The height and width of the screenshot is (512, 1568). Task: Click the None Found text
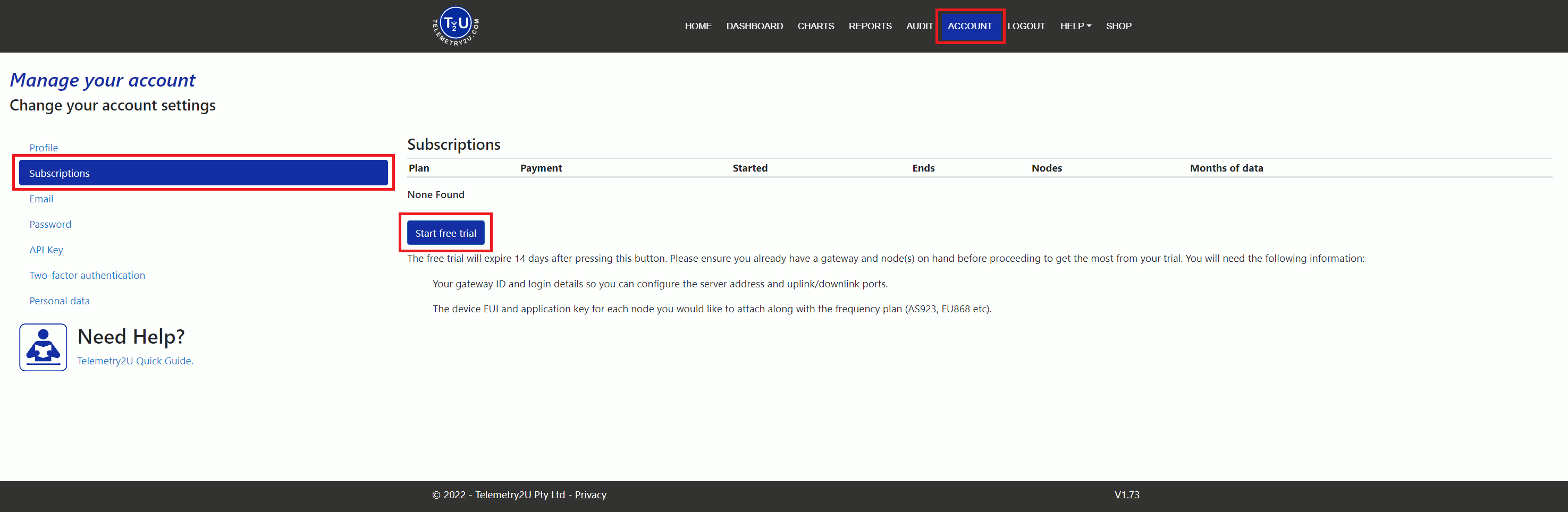436,194
